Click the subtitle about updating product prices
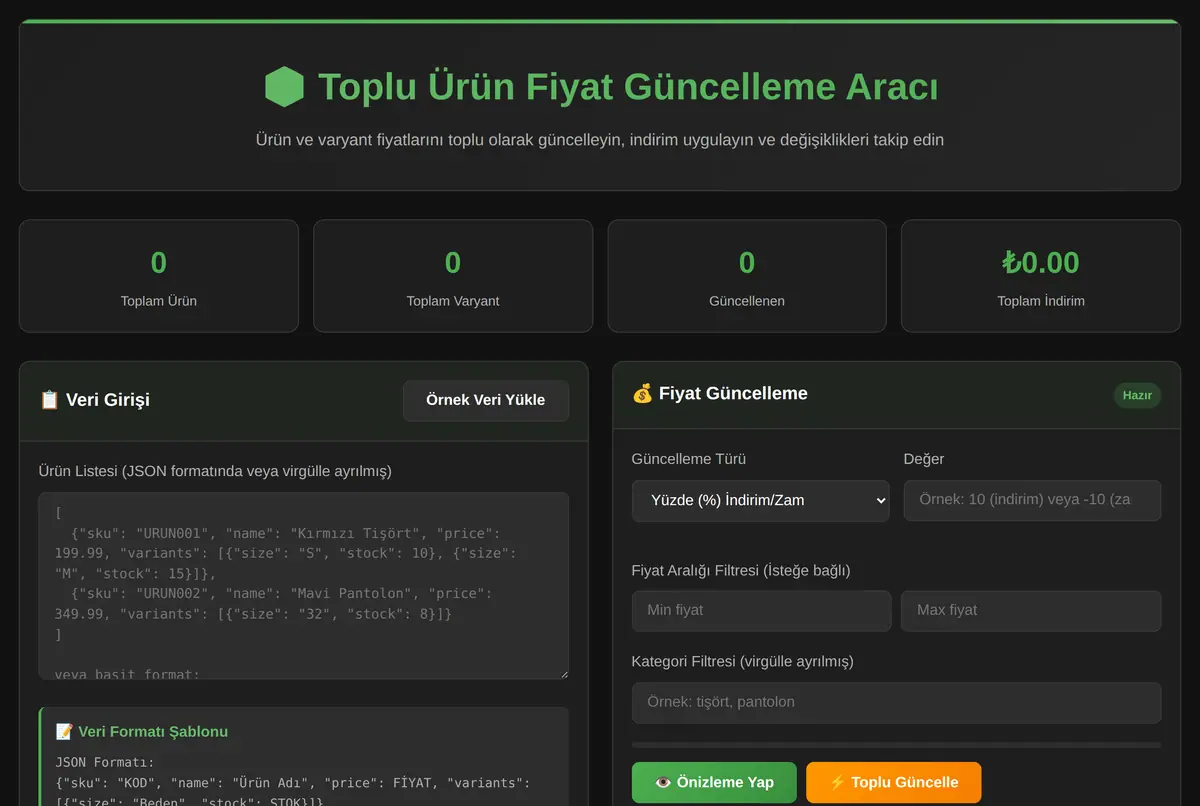The image size is (1200, 806). click(600, 140)
